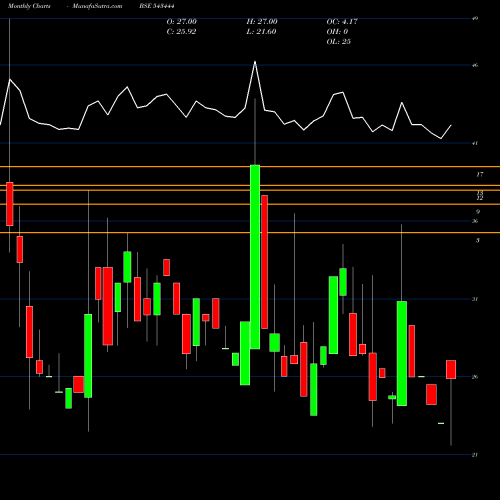Click the highest peak of the white line
This screenshot has width=500, height=500.
[x=255, y=62]
